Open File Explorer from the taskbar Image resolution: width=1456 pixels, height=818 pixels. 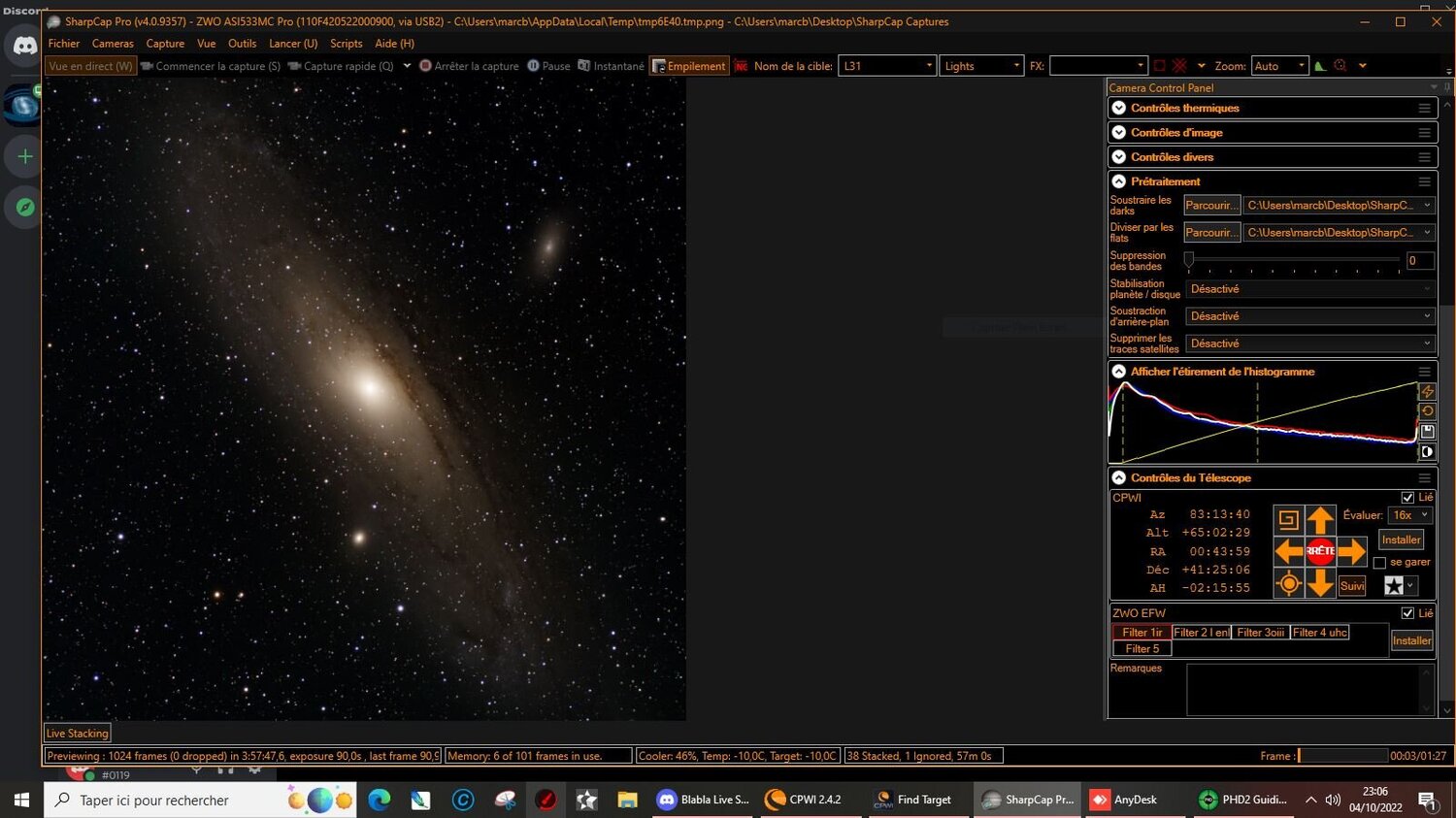(x=627, y=800)
